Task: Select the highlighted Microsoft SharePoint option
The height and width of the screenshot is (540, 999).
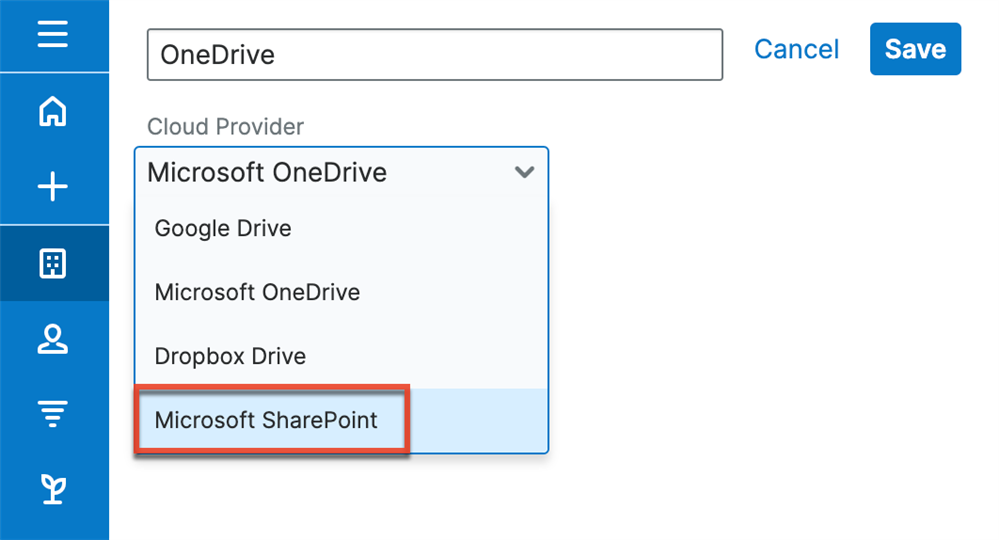Action: [266, 420]
